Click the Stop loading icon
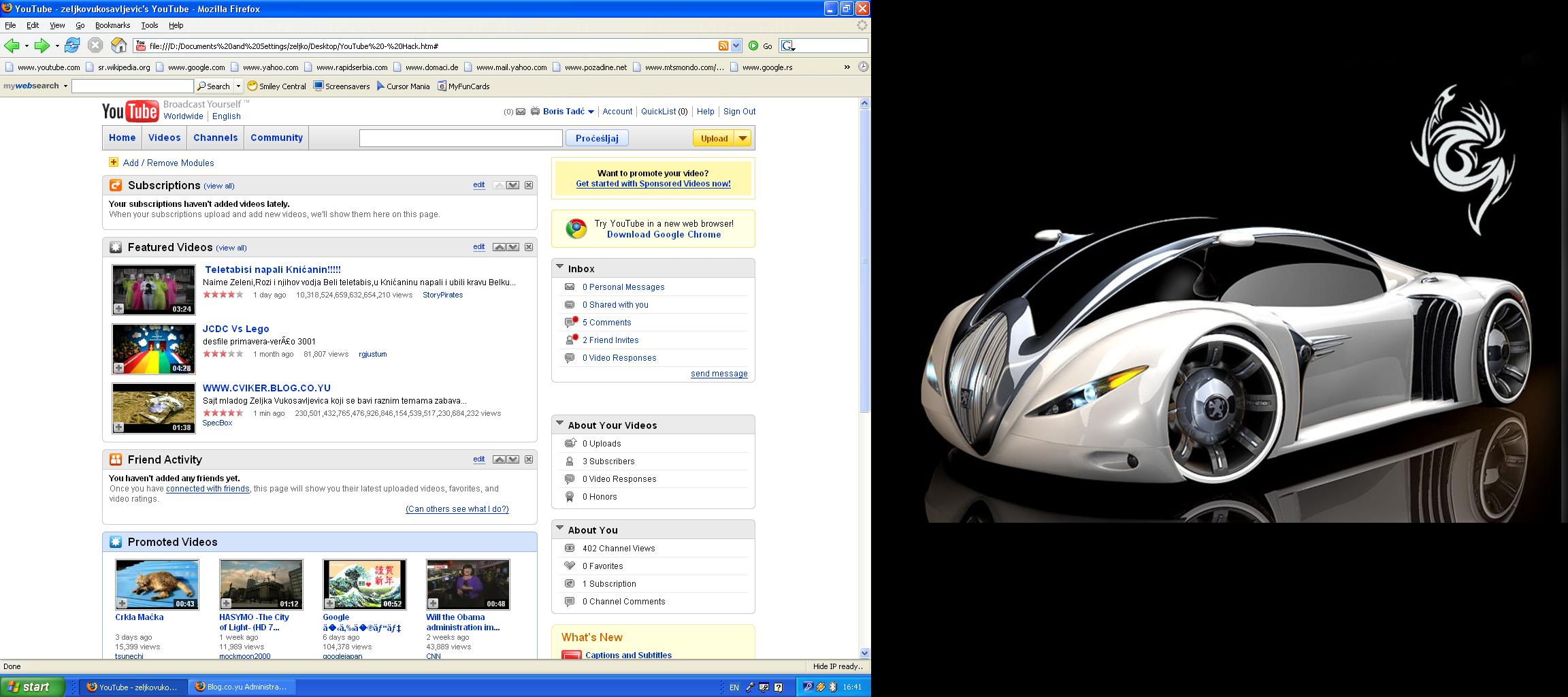The height and width of the screenshot is (697, 1568). 95,46
